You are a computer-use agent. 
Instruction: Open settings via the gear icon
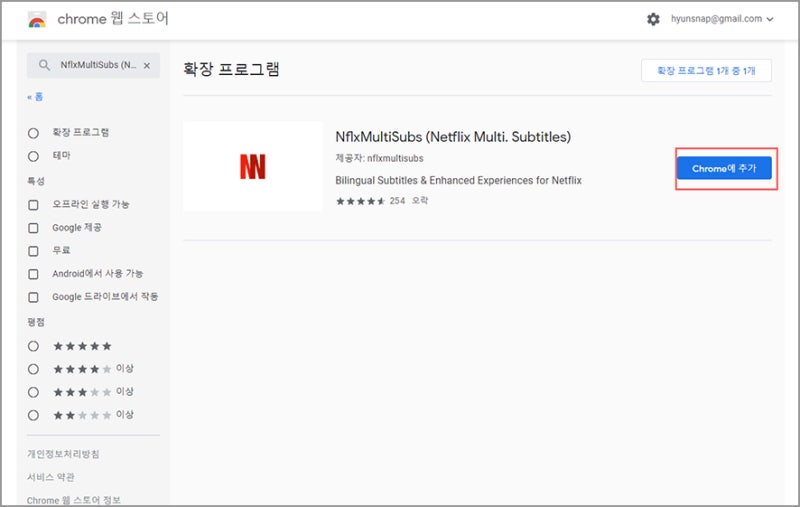[653, 19]
